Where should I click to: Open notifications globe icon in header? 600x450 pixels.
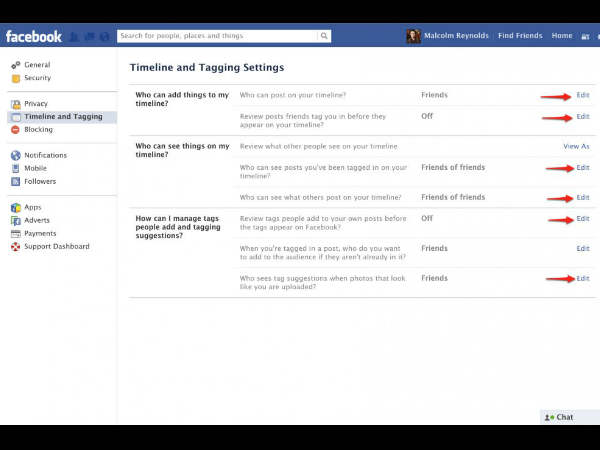tap(104, 37)
